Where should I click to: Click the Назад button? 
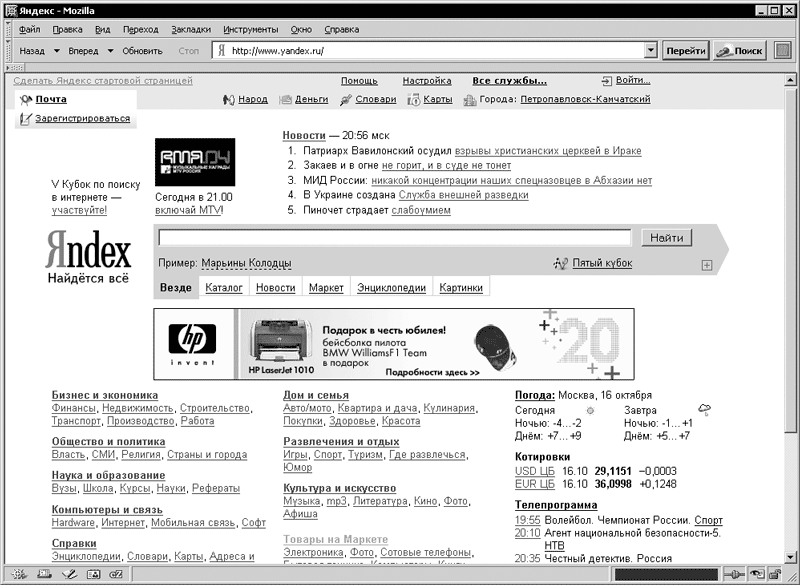click(32, 51)
